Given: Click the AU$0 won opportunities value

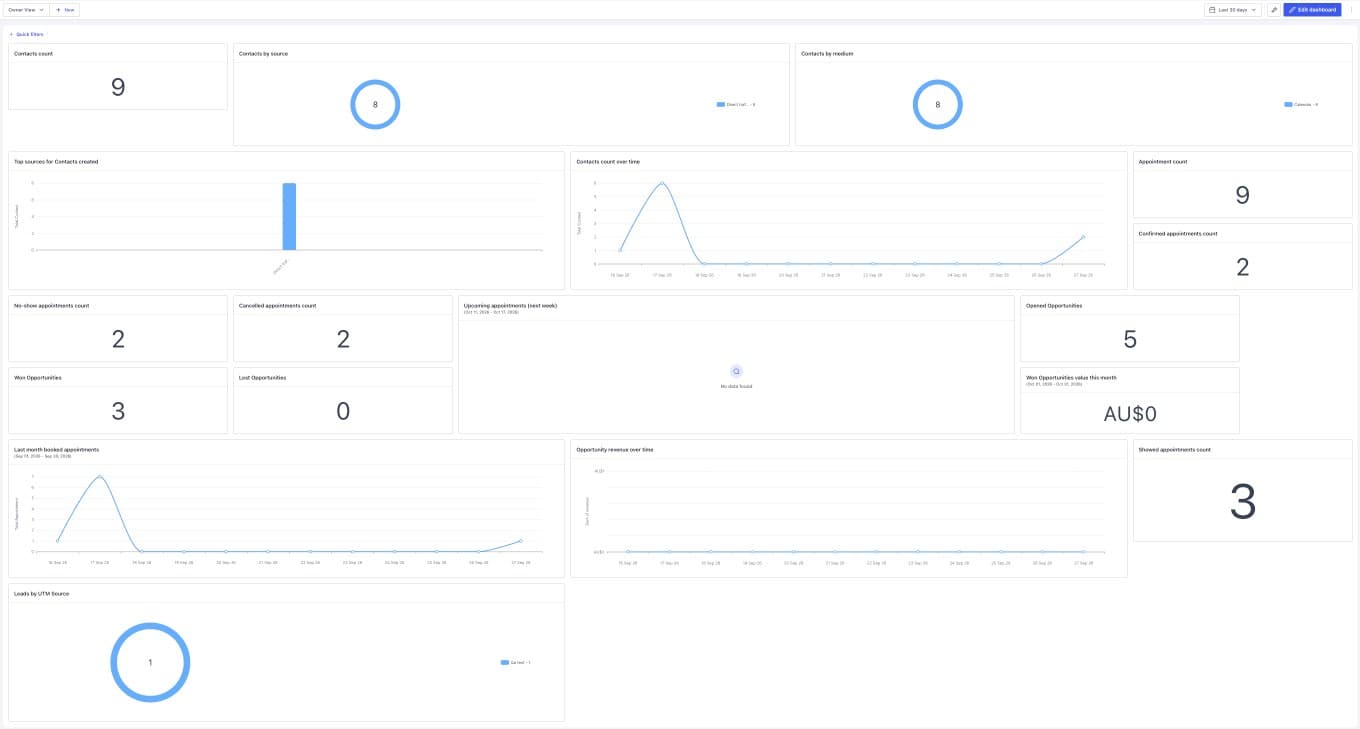Looking at the screenshot, I should [x=1130, y=414].
